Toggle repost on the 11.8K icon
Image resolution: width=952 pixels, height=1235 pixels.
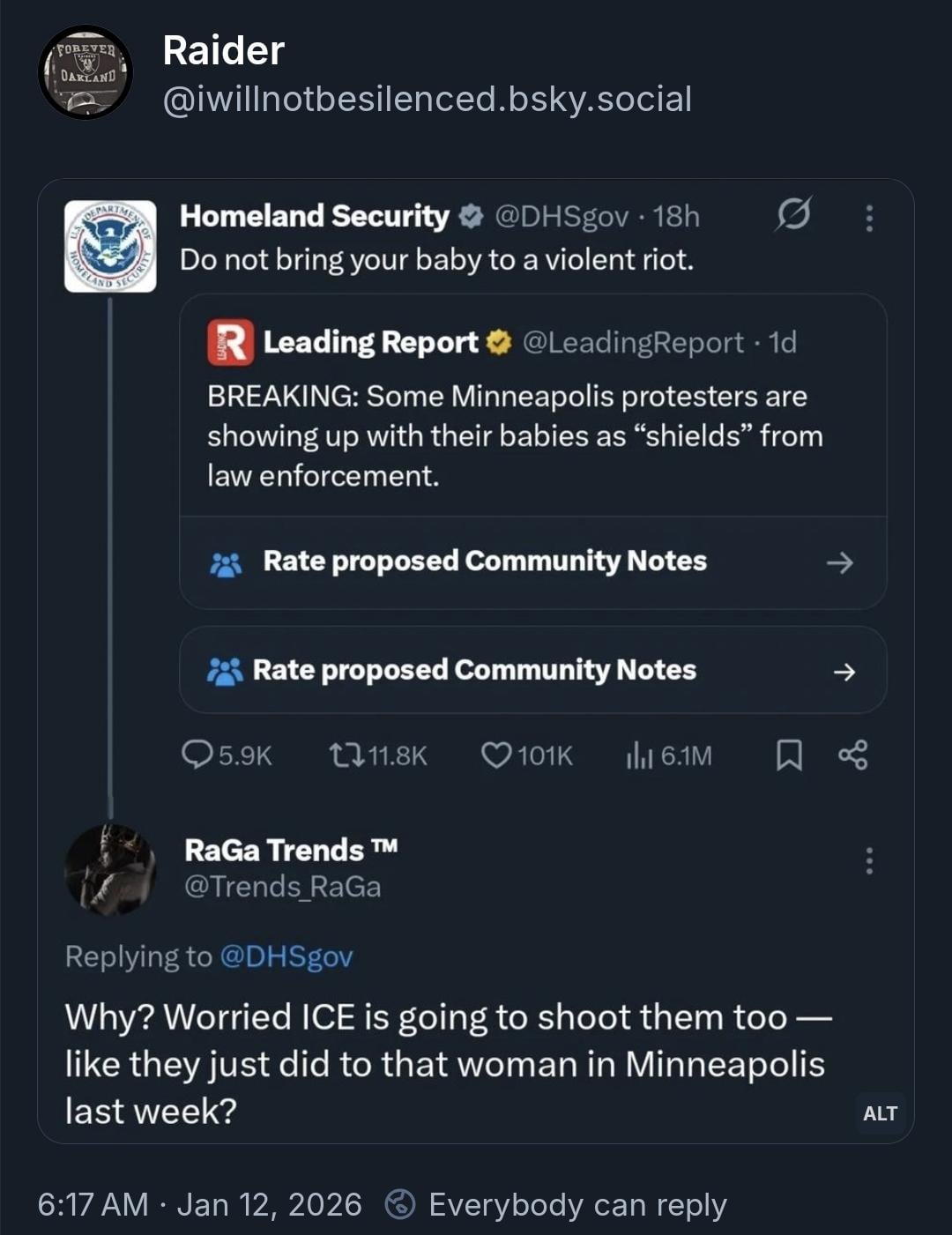(x=345, y=755)
